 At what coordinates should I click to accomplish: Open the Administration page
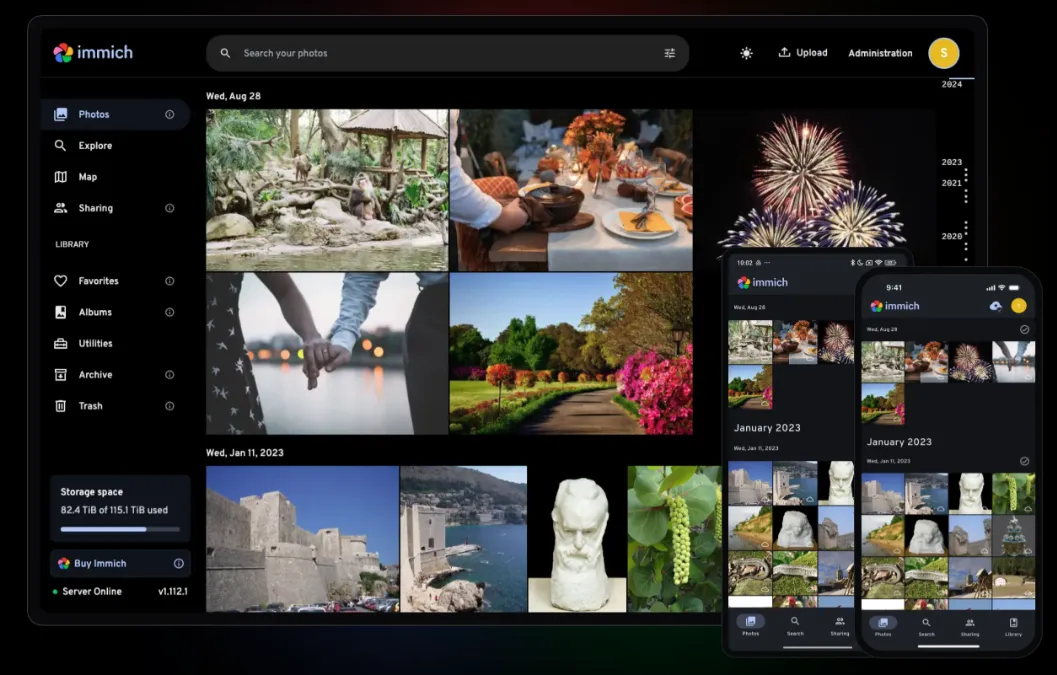[880, 53]
